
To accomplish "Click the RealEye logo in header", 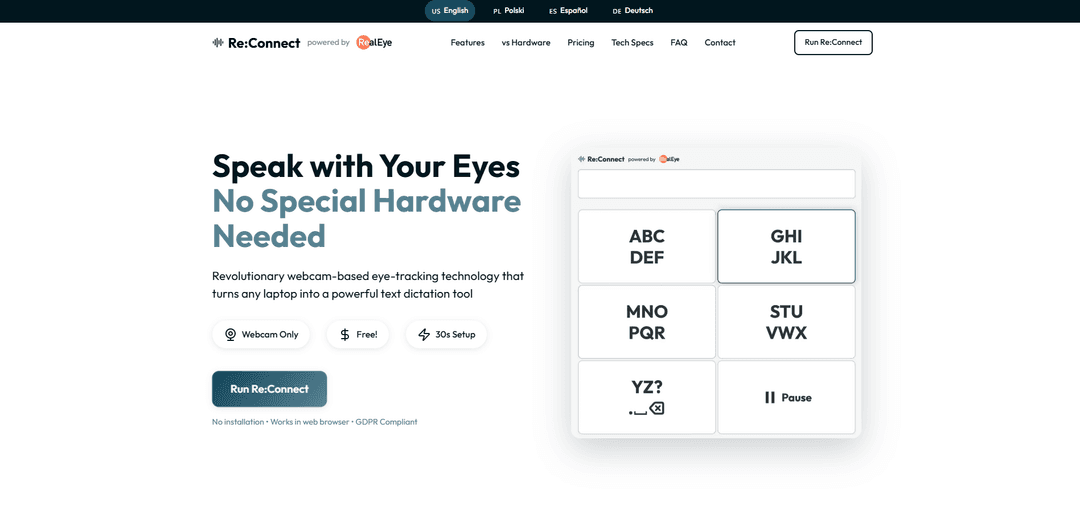I will coord(374,43).
